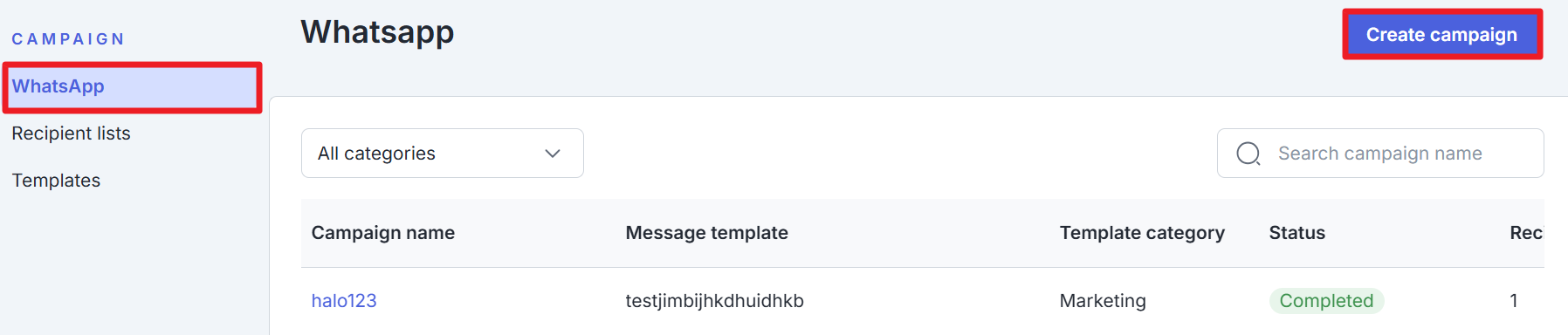This screenshot has width=1568, height=335.
Task: Go to Templates in the sidebar
Action: pos(56,181)
